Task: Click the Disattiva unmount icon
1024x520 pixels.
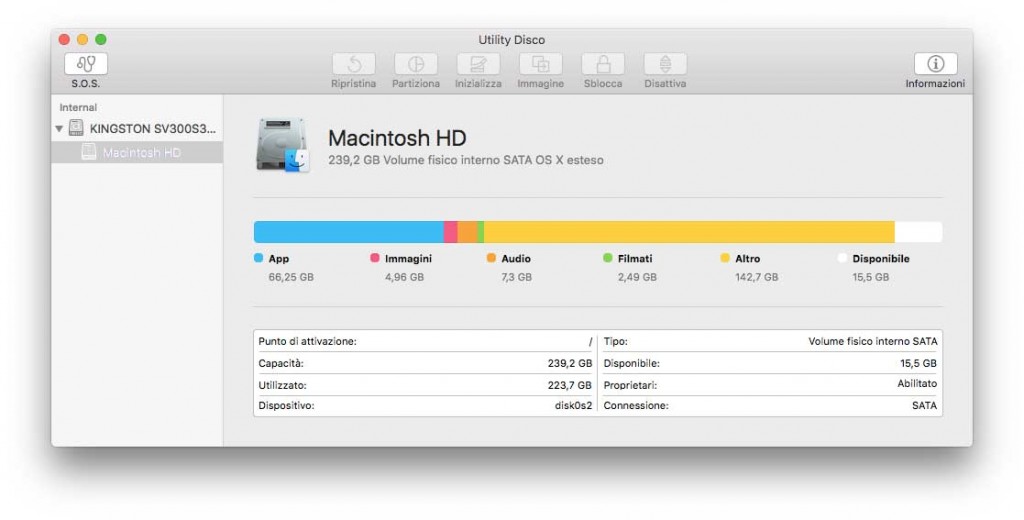Action: coord(665,64)
